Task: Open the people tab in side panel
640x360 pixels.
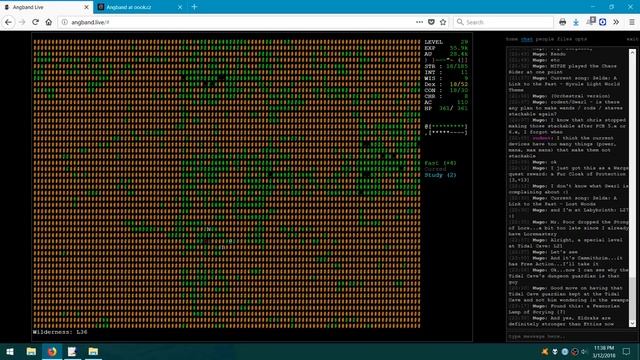Action: pos(544,39)
